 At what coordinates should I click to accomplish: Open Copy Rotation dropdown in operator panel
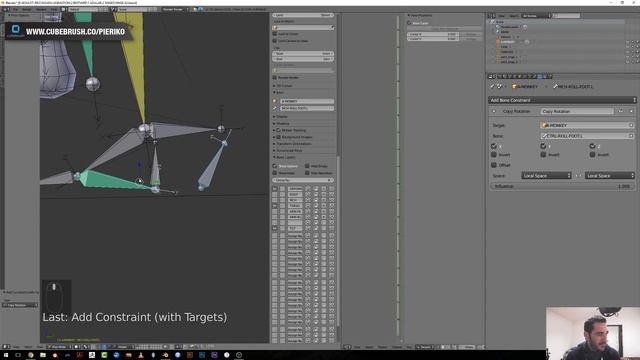pyautogui.click(x=20, y=305)
